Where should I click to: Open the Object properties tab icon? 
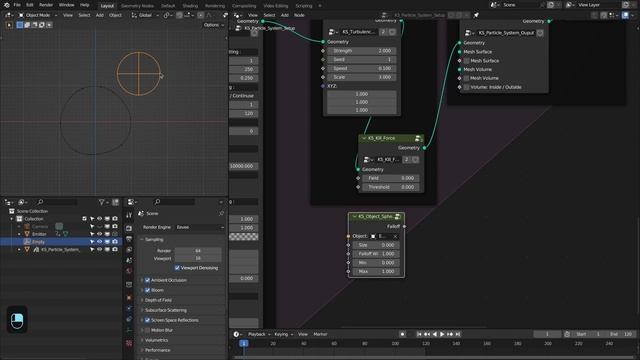pos(129,298)
